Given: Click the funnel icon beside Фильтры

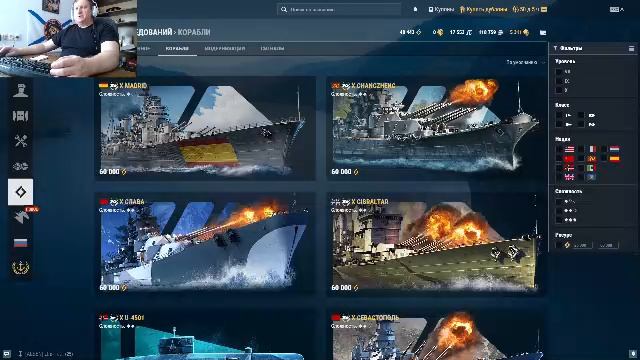Looking at the screenshot, I should pos(555,48).
